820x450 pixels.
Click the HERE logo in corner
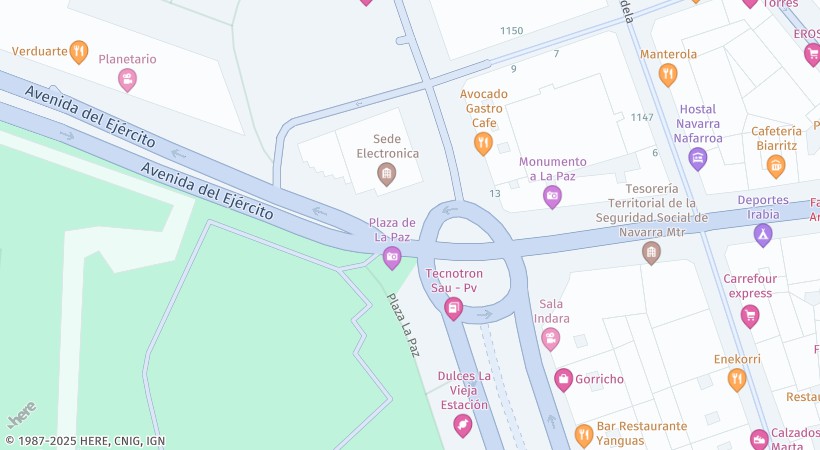pyautogui.click(x=22, y=415)
